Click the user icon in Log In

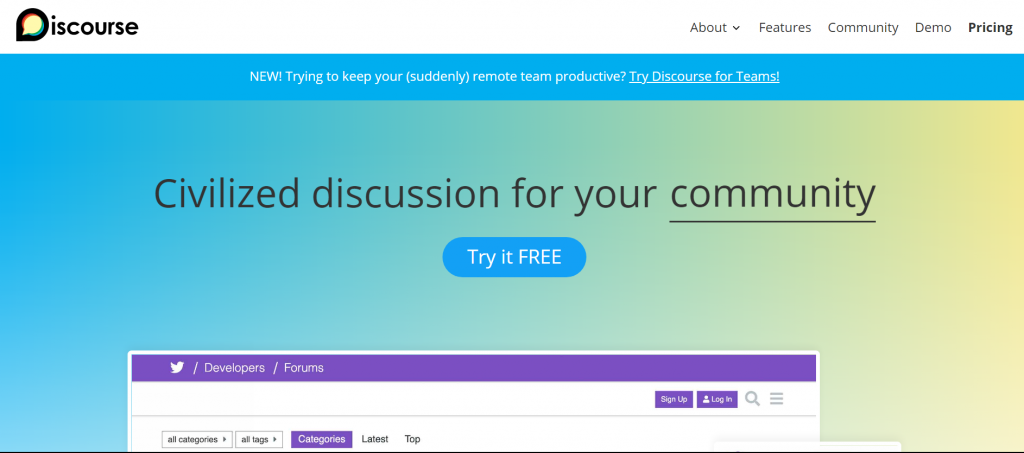706,399
